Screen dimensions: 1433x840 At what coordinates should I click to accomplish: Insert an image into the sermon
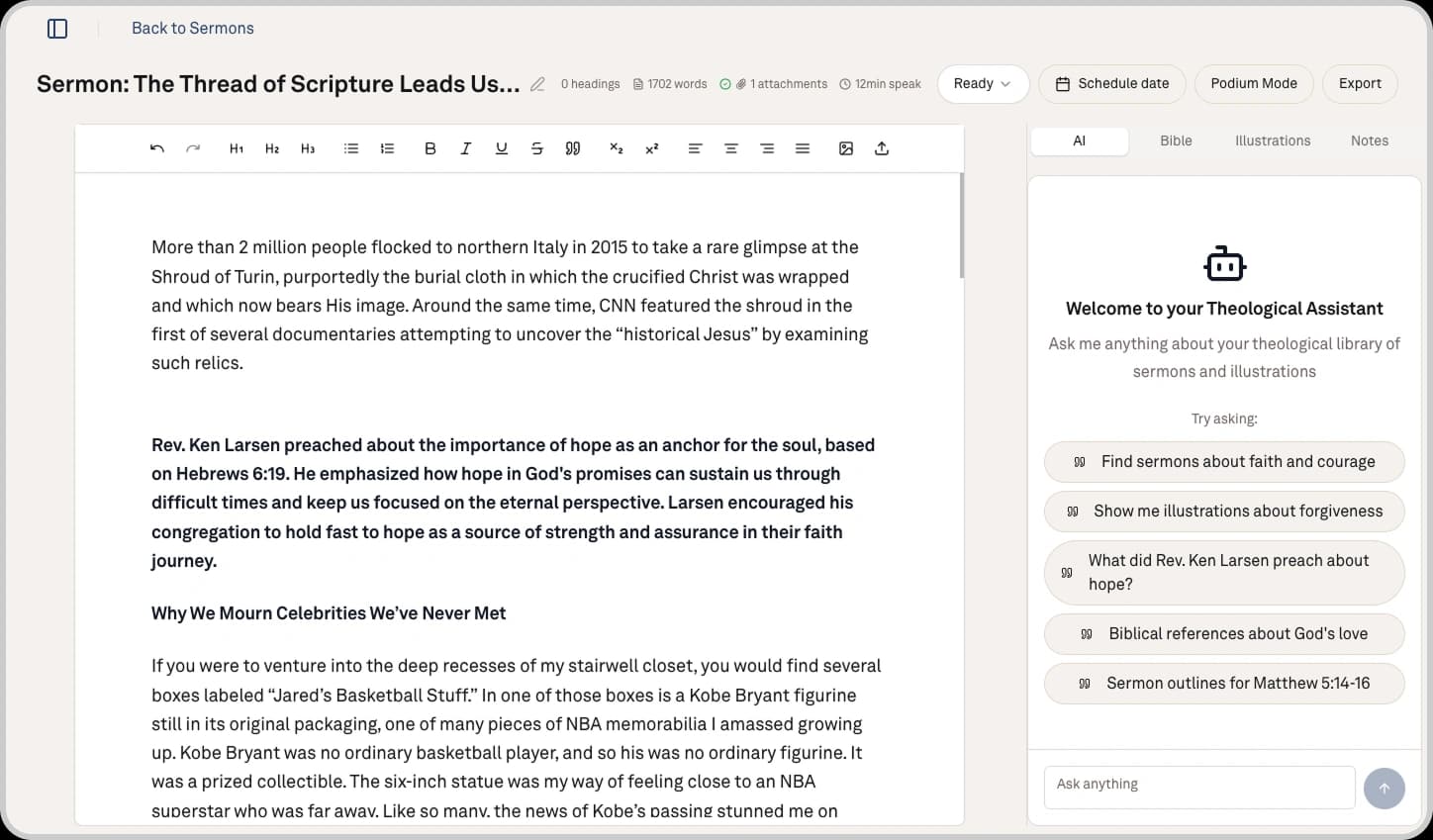pyautogui.click(x=846, y=148)
